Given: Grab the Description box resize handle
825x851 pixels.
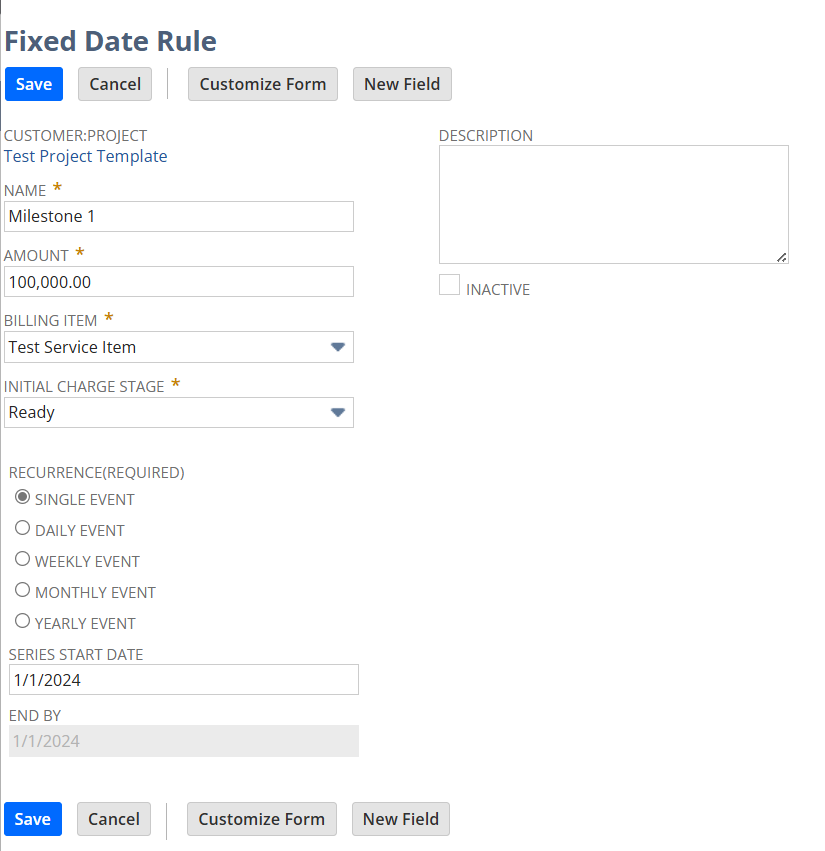Looking at the screenshot, I should 782,257.
